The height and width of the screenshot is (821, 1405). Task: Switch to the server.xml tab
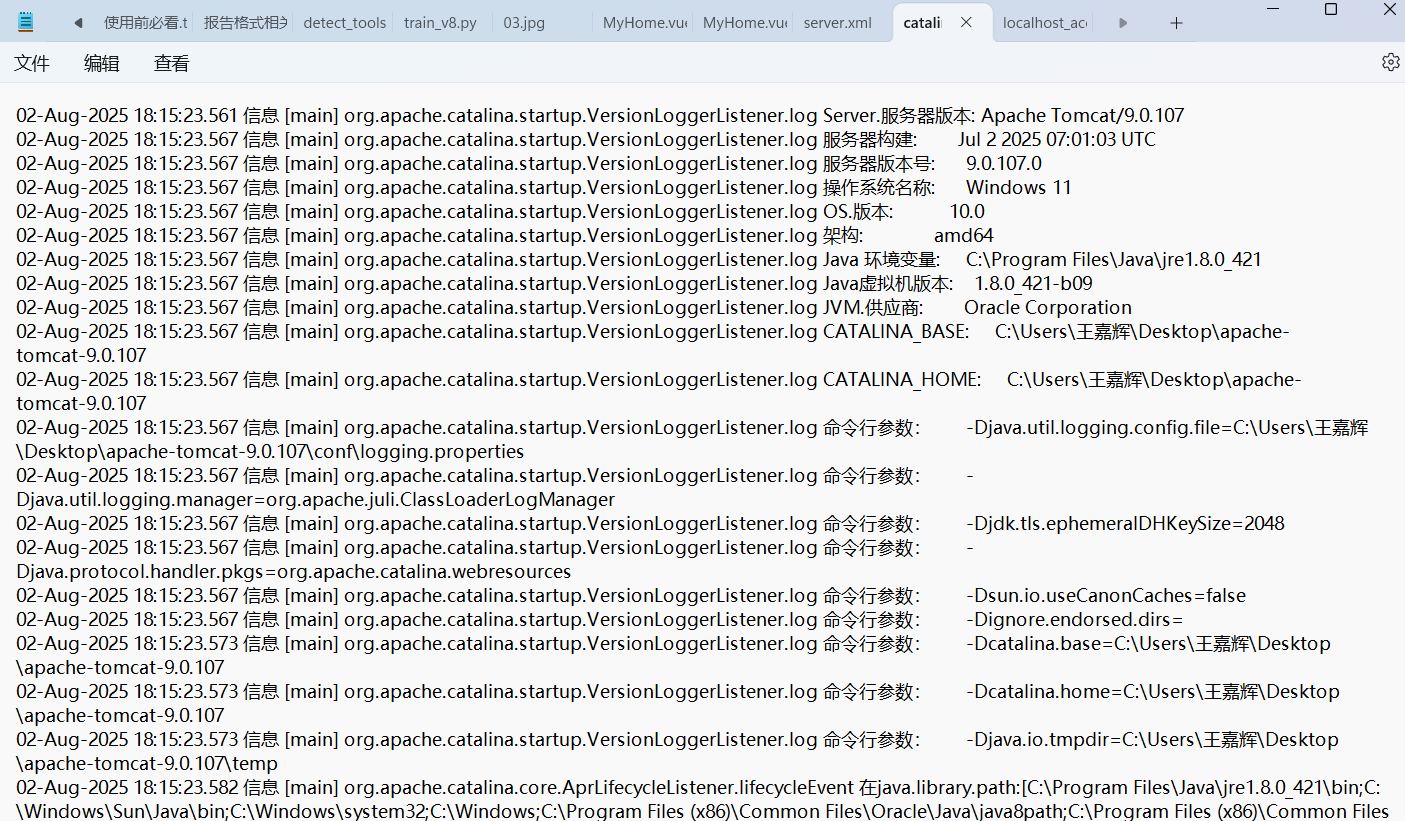click(x=838, y=22)
